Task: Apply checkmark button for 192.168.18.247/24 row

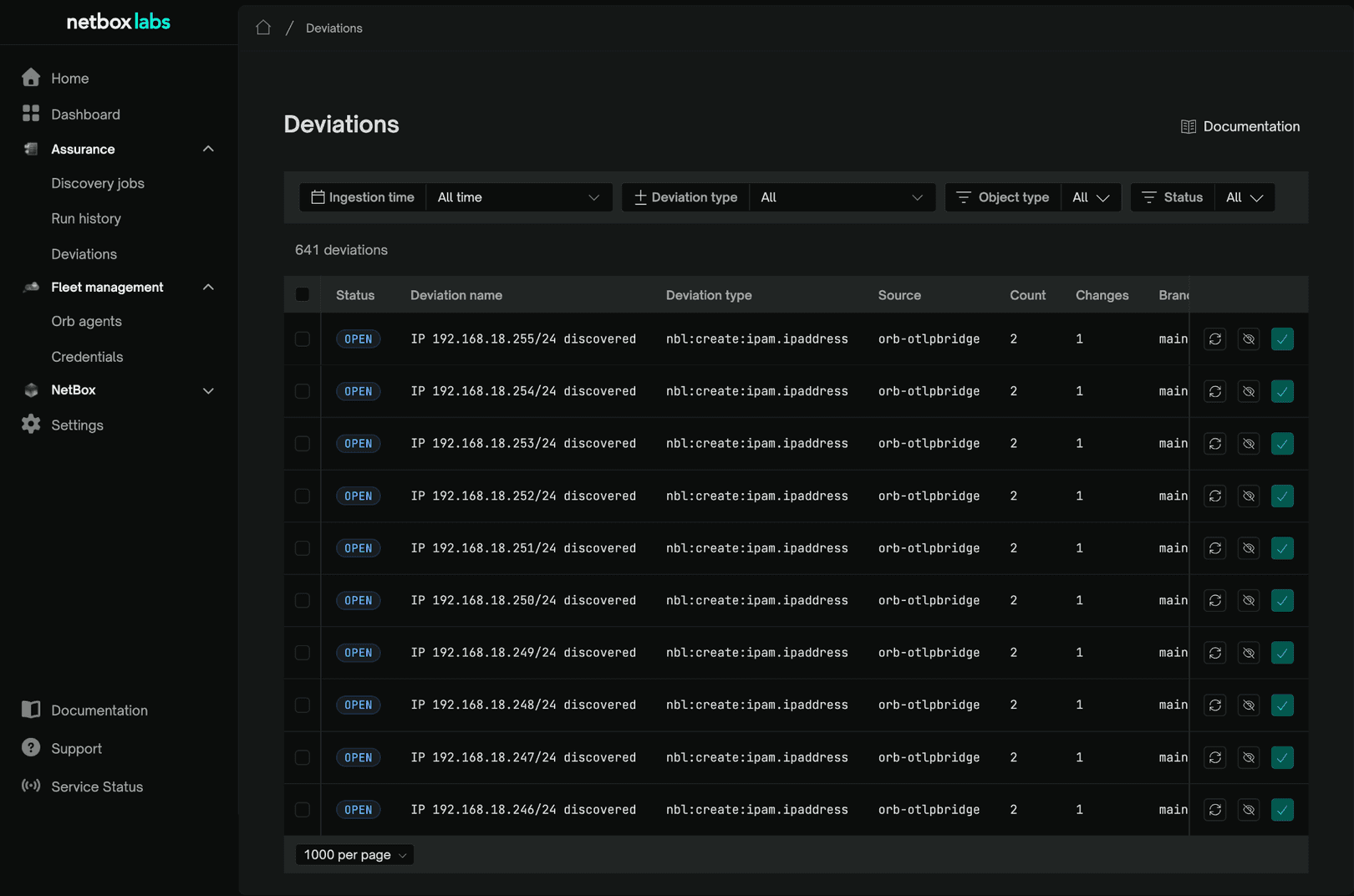Action: (1282, 758)
